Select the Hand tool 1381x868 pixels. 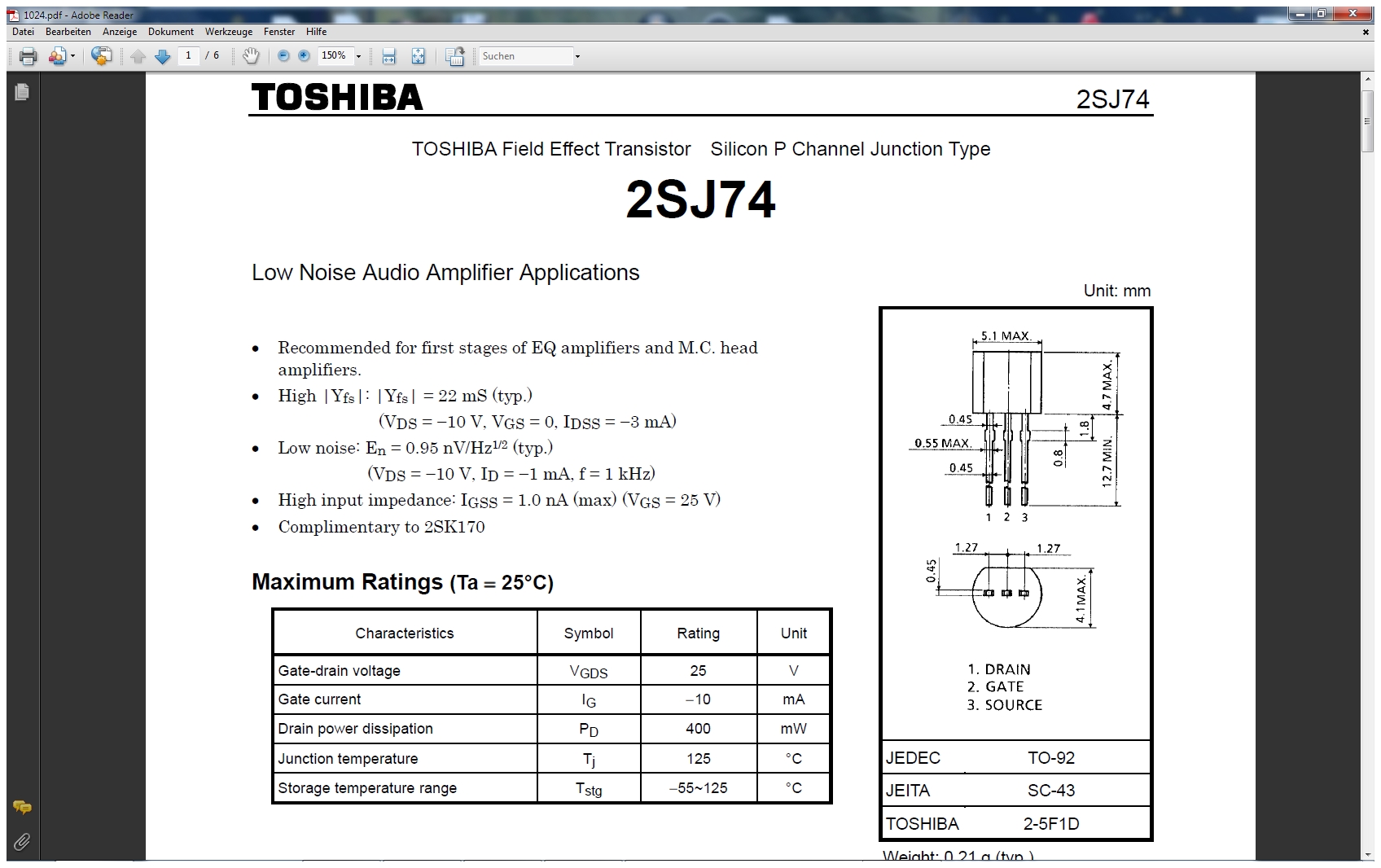(252, 56)
